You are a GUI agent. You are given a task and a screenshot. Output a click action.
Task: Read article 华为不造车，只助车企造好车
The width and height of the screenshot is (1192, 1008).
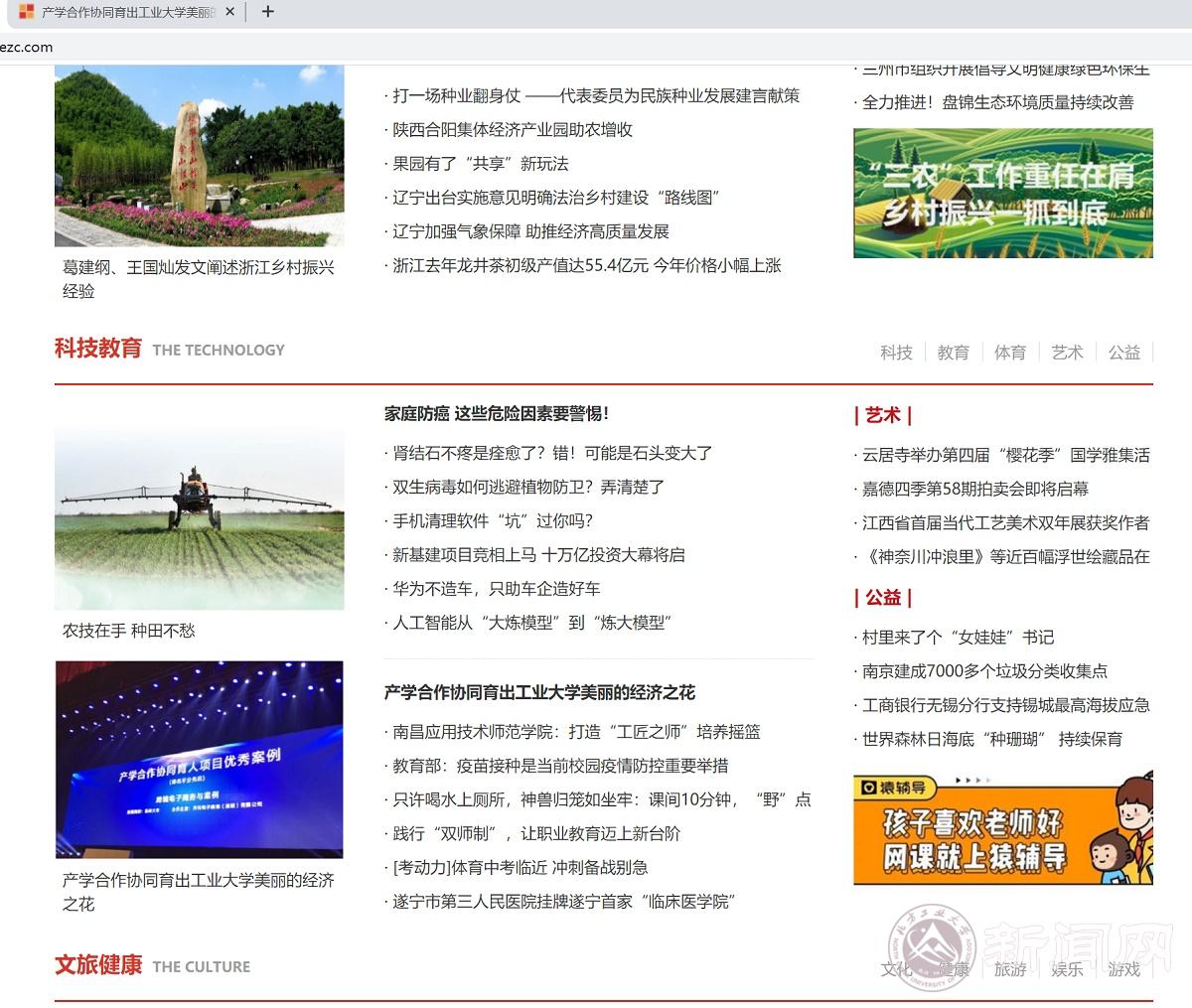(496, 589)
